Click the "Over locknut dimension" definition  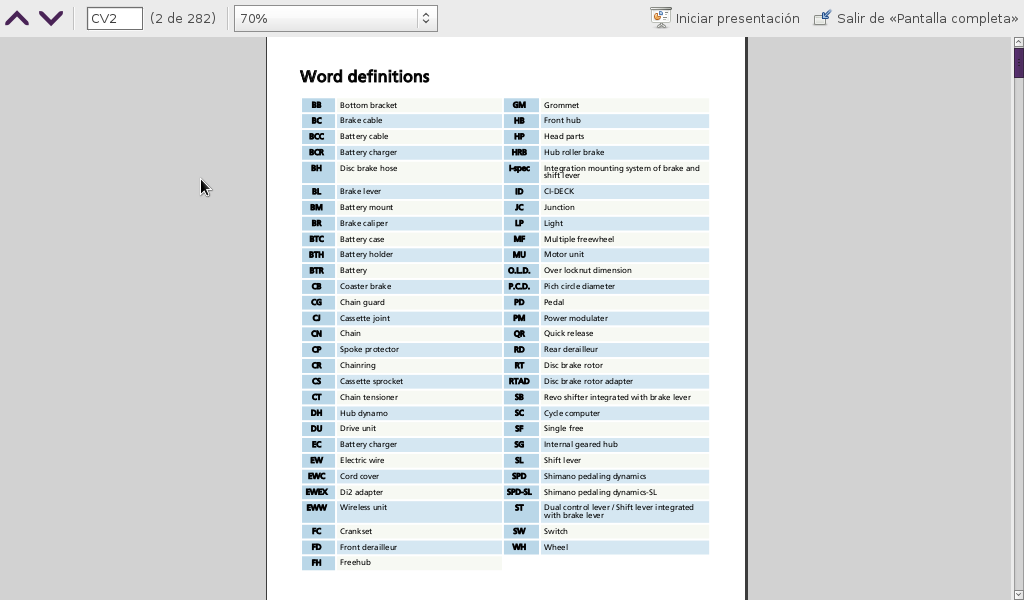588,270
